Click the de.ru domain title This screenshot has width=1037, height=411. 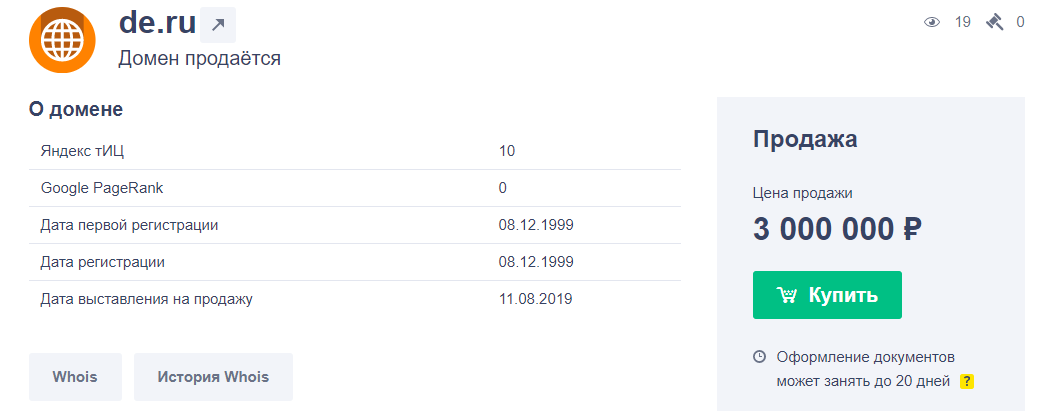tap(157, 24)
